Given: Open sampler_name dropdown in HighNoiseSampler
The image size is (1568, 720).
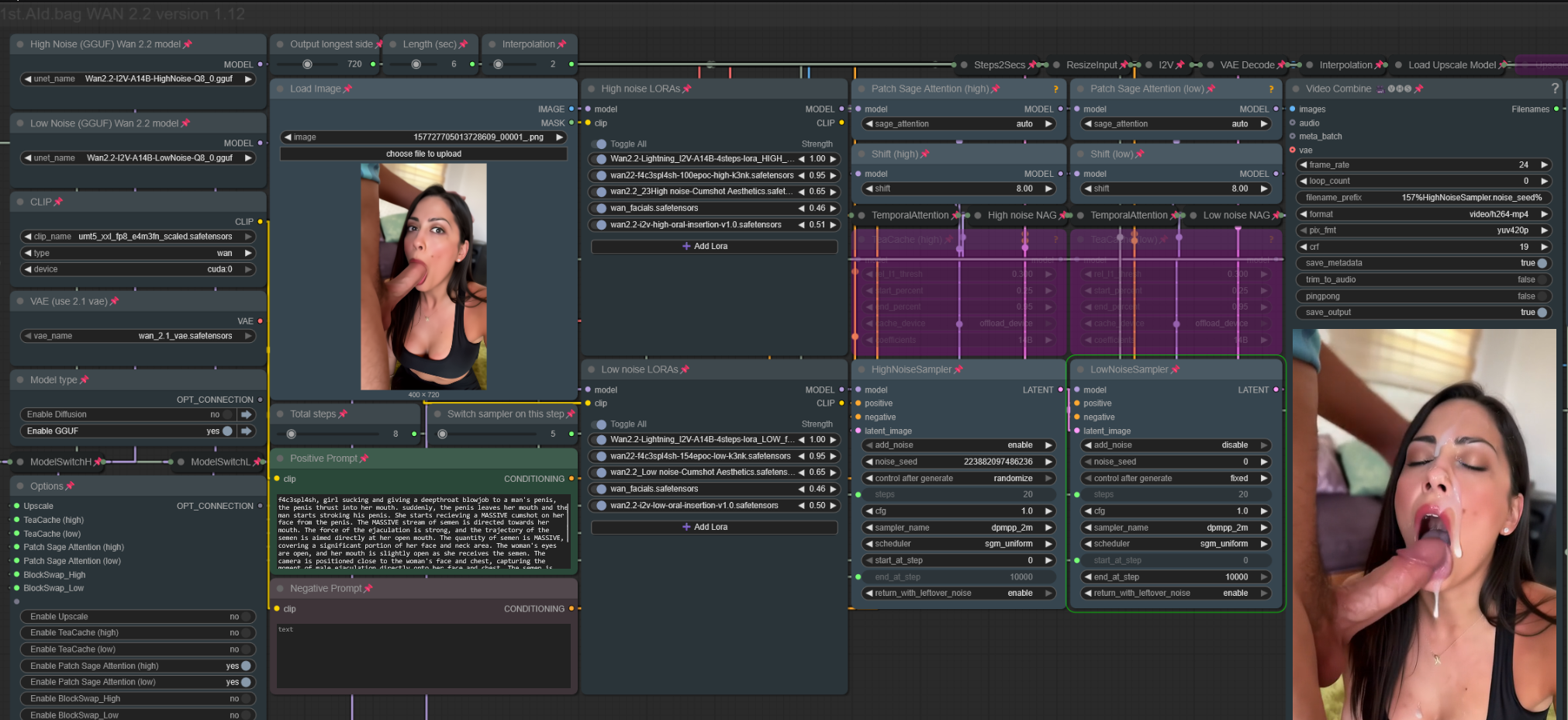Looking at the screenshot, I should click(x=958, y=528).
